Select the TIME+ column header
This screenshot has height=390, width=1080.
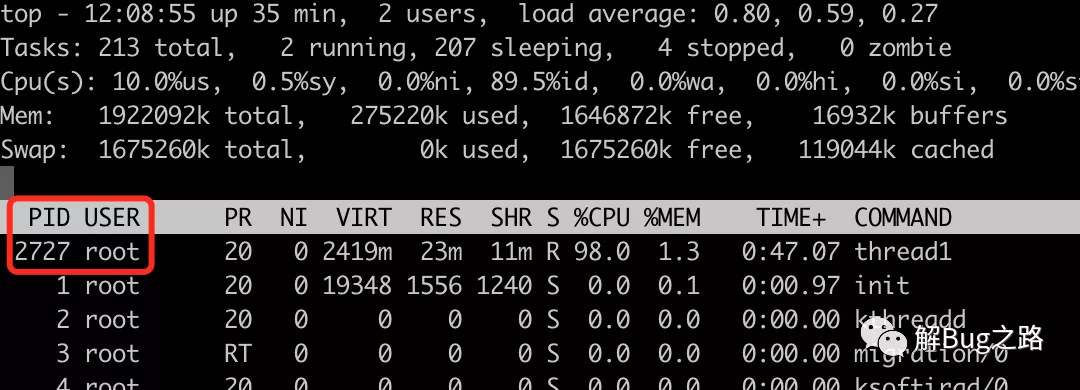click(x=791, y=218)
